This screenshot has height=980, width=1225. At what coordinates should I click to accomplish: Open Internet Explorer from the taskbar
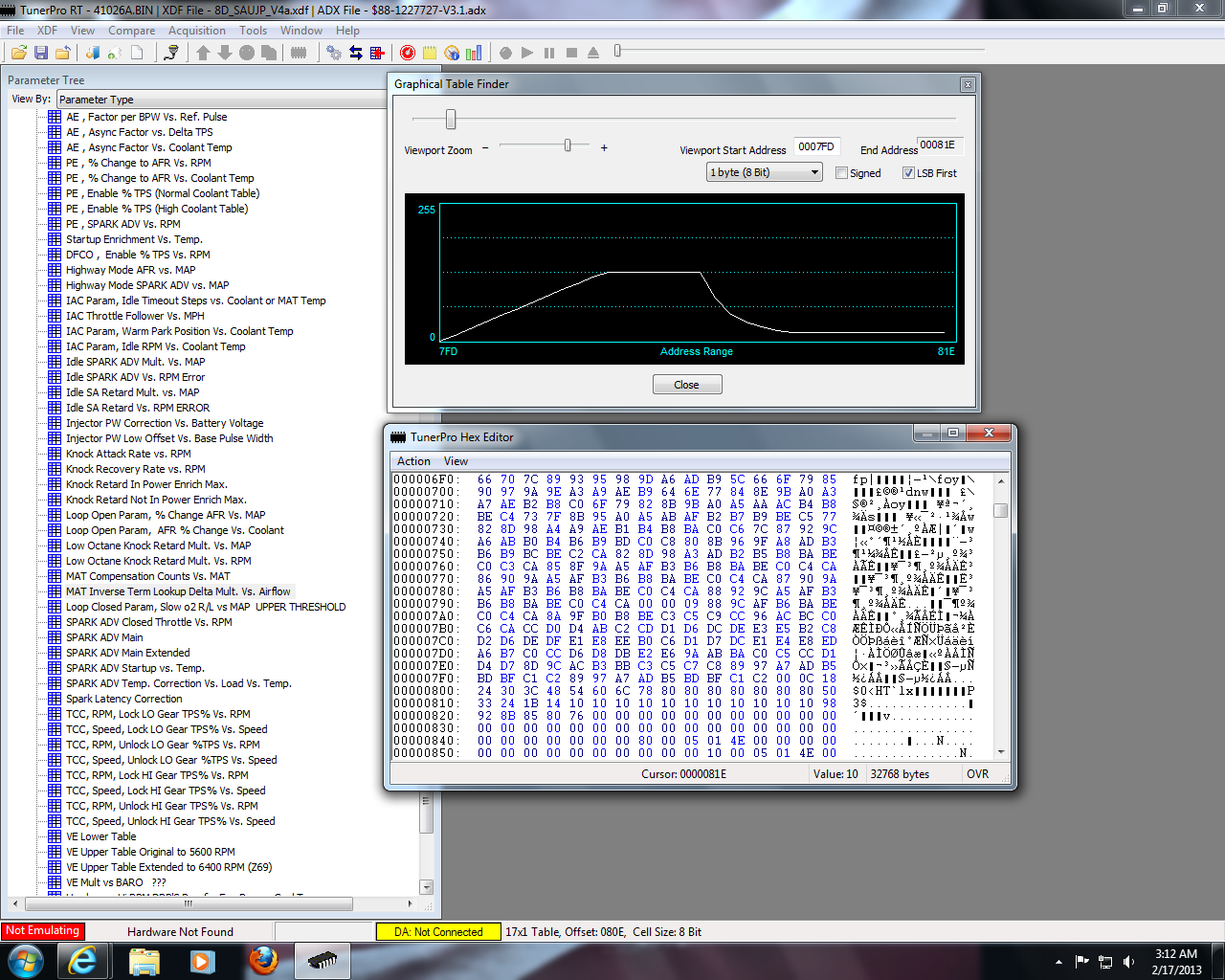point(83,961)
